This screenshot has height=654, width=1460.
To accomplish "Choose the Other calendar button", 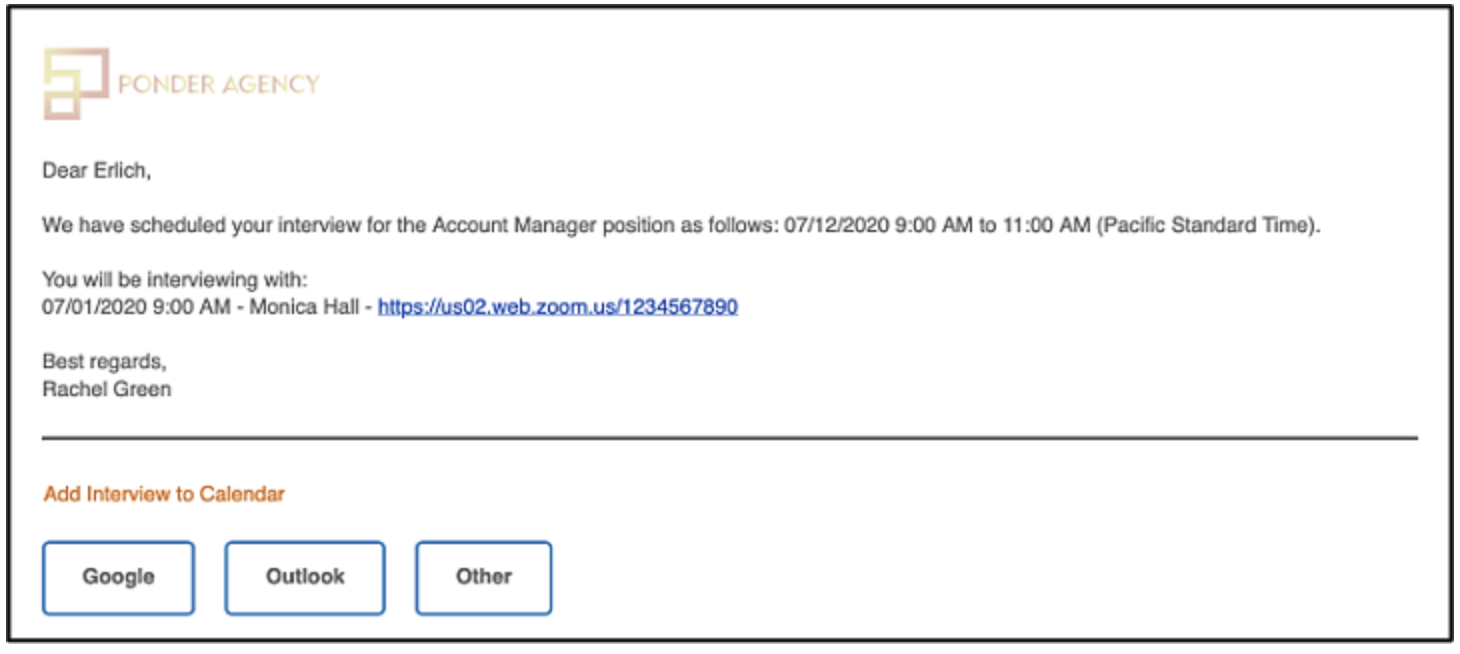I will point(484,577).
